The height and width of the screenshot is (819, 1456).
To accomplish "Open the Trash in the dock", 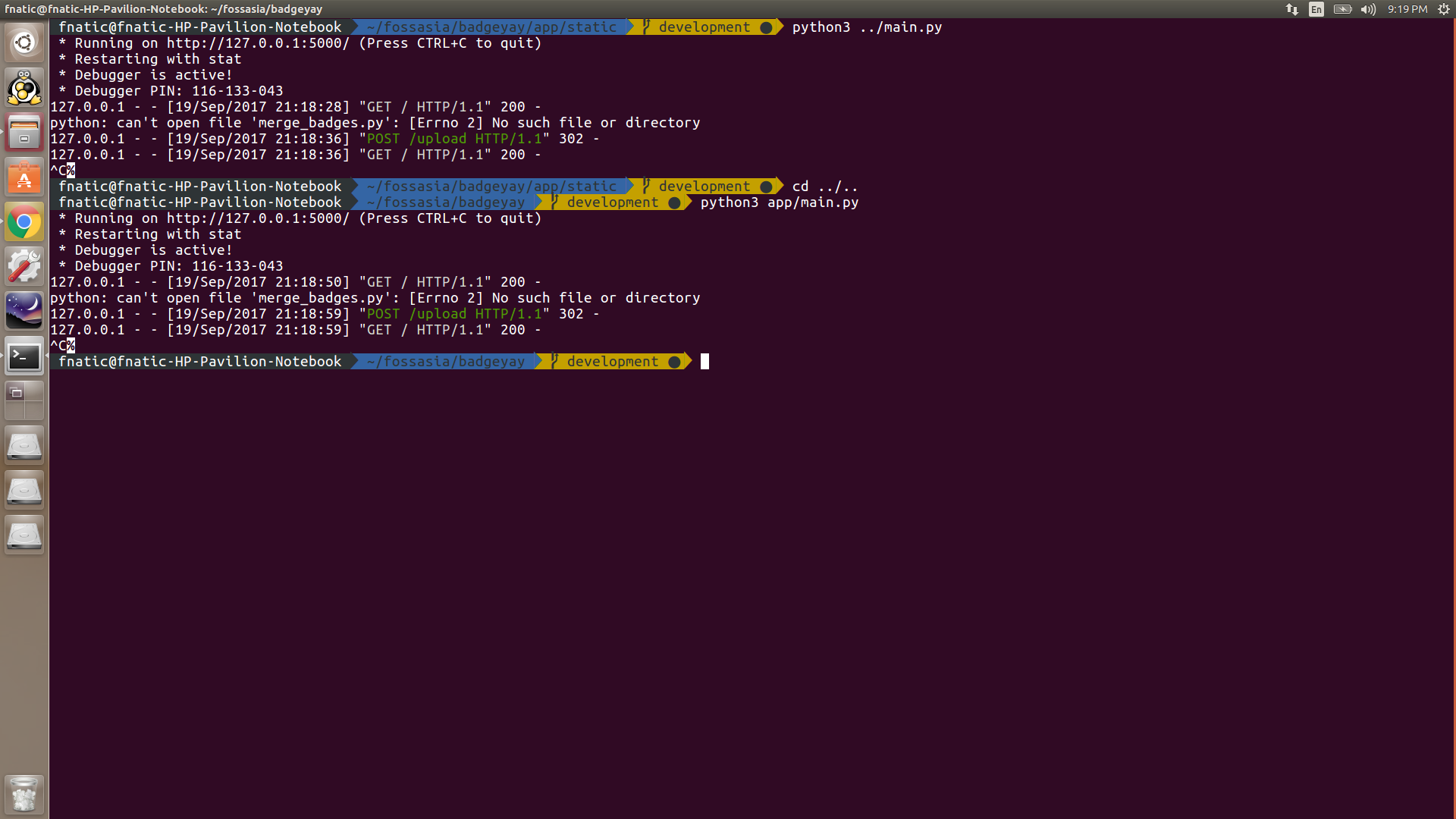I will point(24,794).
